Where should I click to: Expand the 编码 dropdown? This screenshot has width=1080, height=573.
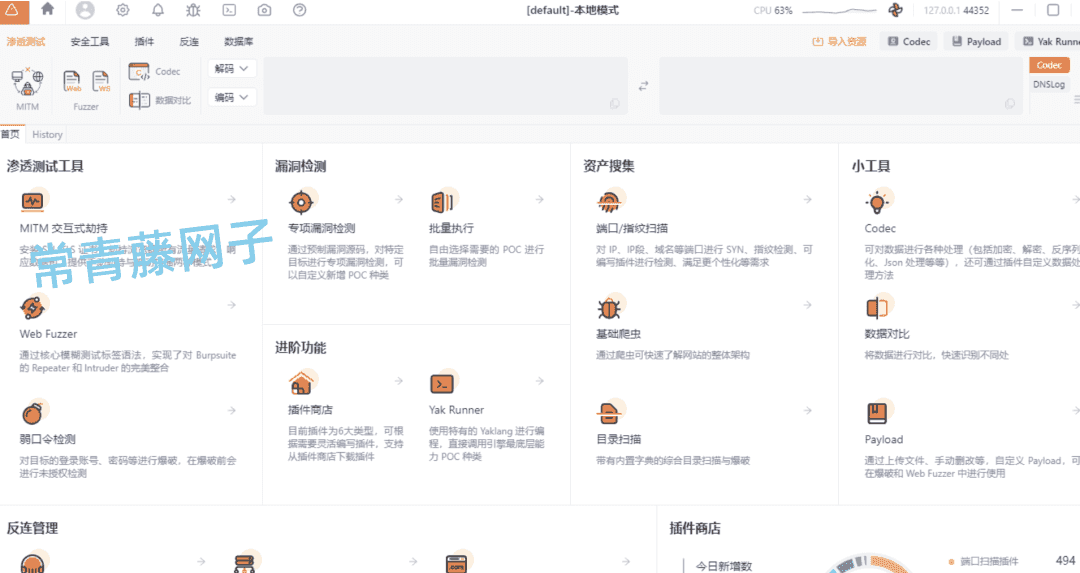tap(231, 97)
